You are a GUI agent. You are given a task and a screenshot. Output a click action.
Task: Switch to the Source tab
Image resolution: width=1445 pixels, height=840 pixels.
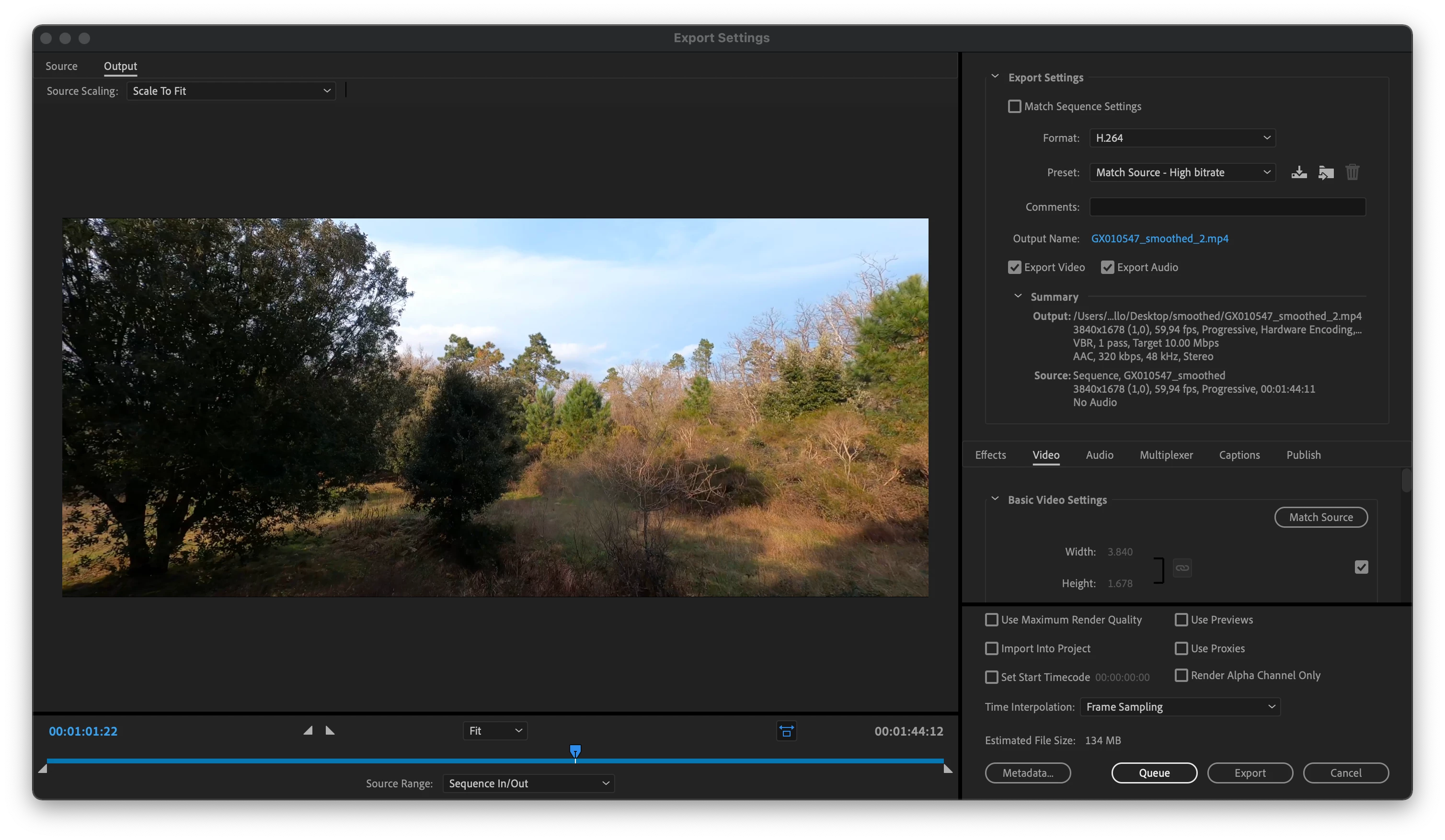pyautogui.click(x=61, y=66)
